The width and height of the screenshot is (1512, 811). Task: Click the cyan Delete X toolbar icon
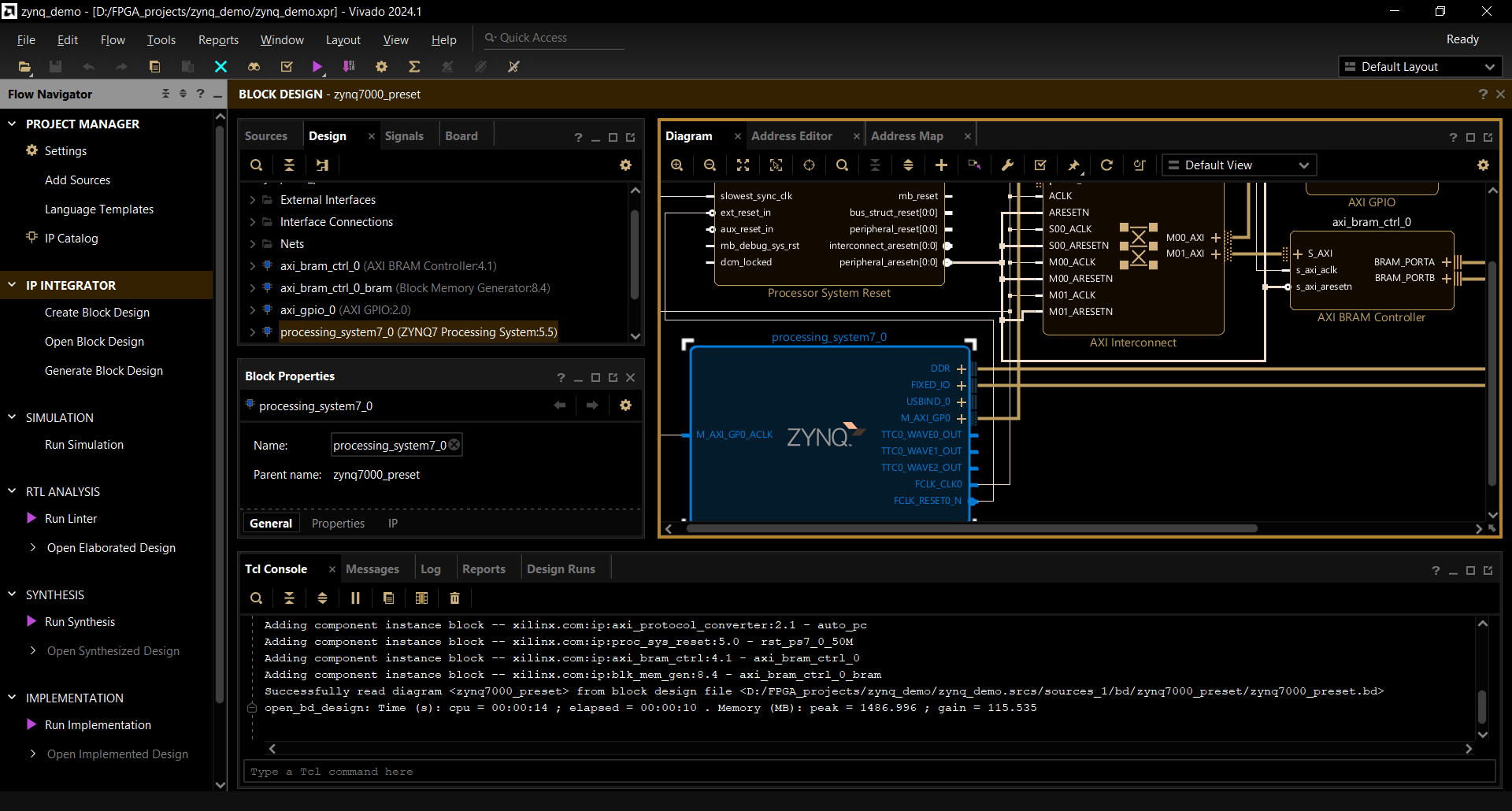tap(220, 67)
